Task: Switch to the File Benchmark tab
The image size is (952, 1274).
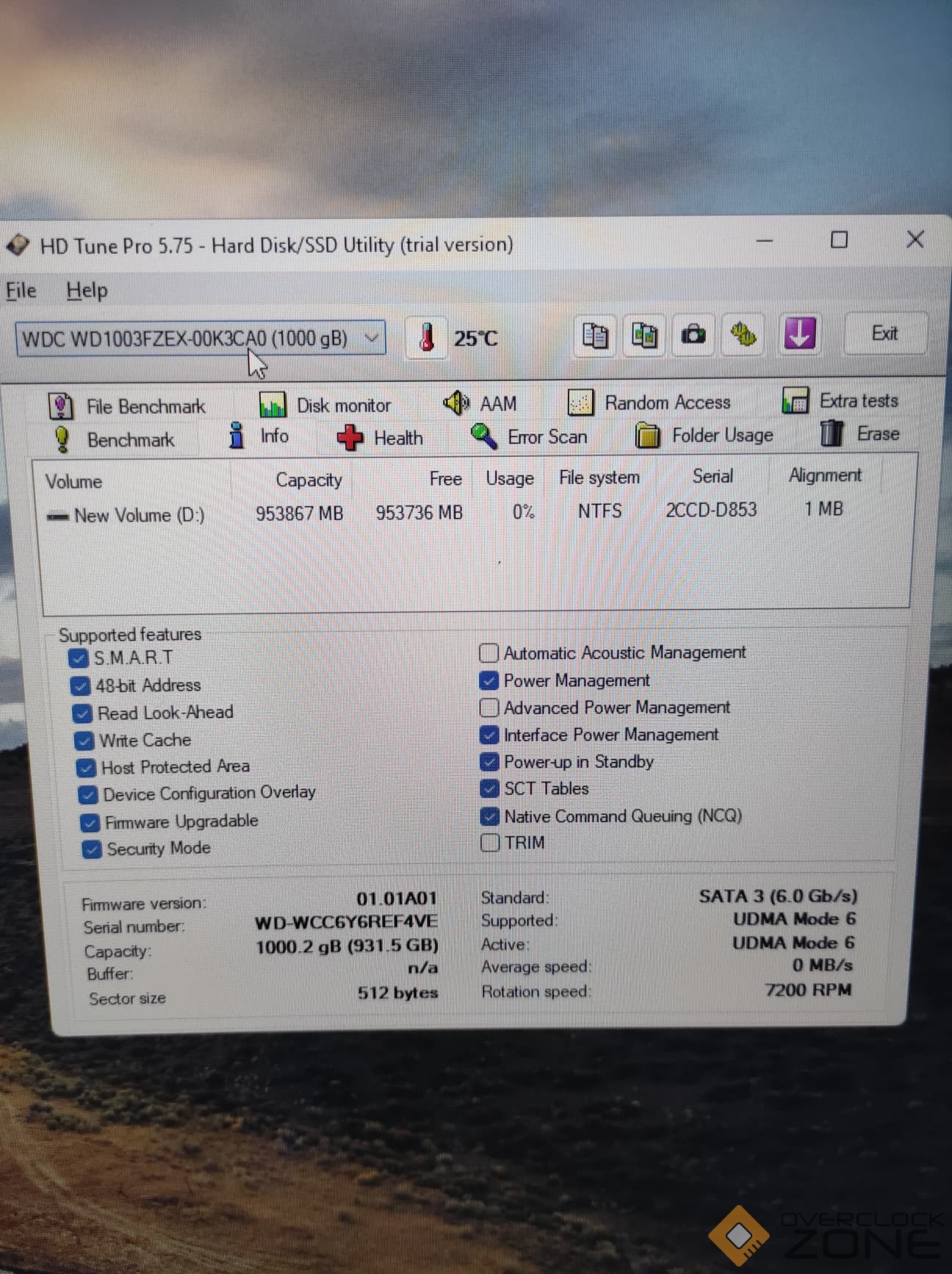Action: [x=127, y=406]
